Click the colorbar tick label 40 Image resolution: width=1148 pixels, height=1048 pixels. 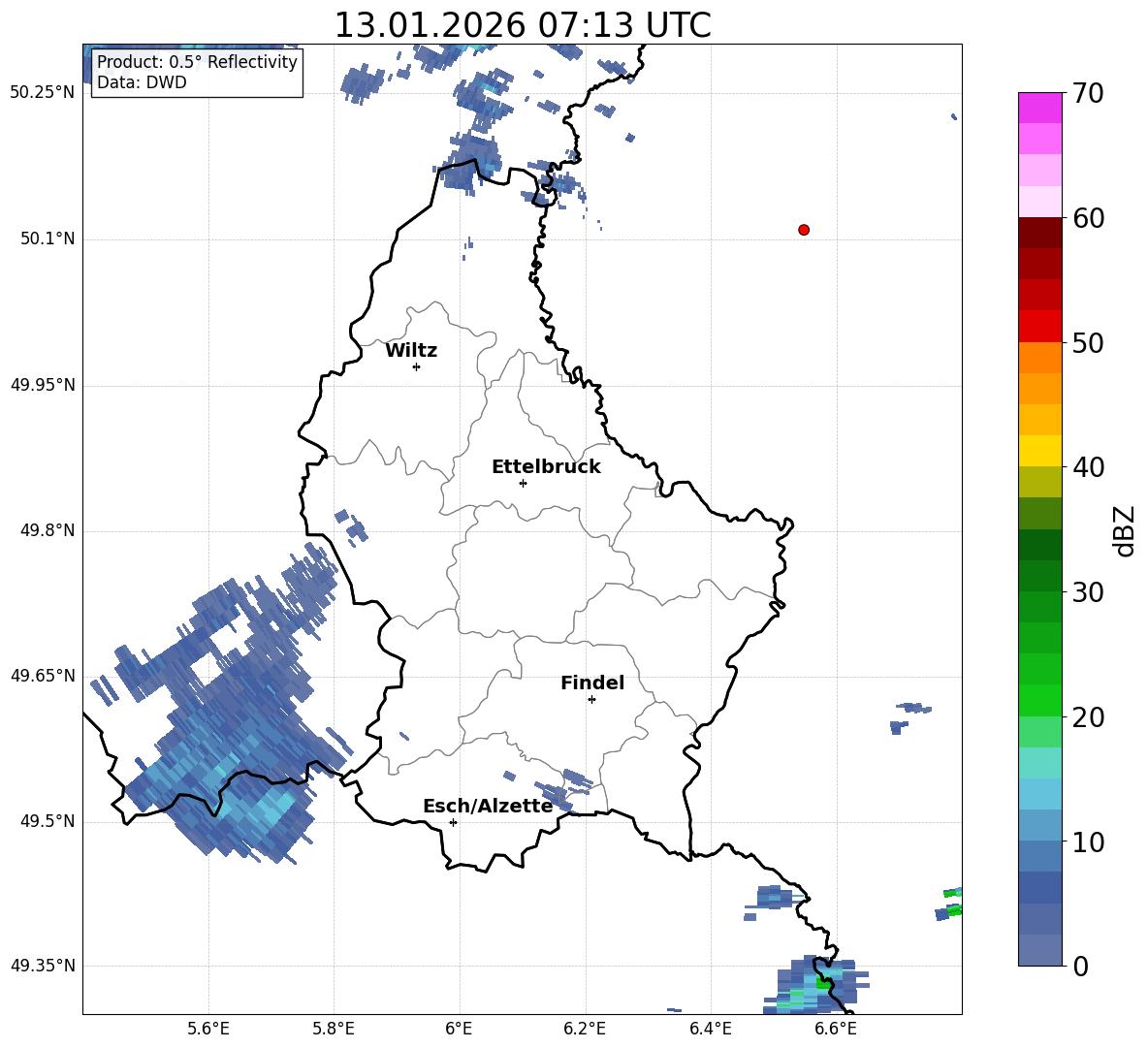click(1088, 467)
